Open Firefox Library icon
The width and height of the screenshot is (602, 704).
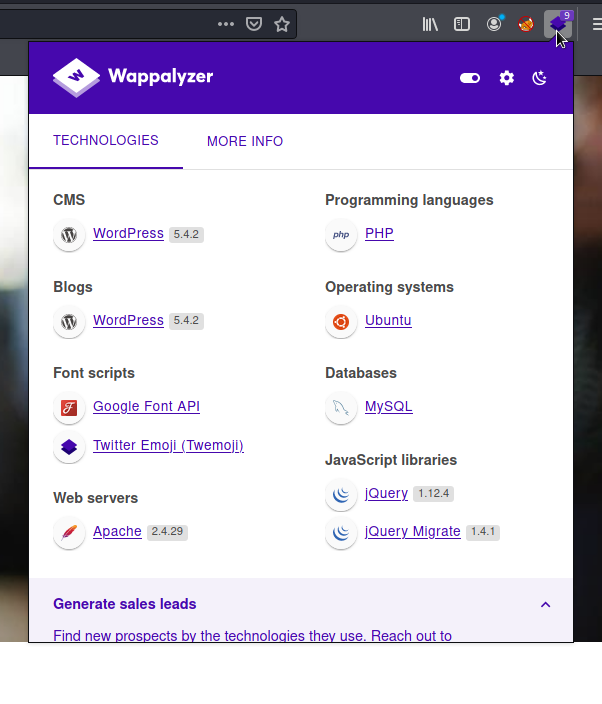[430, 24]
